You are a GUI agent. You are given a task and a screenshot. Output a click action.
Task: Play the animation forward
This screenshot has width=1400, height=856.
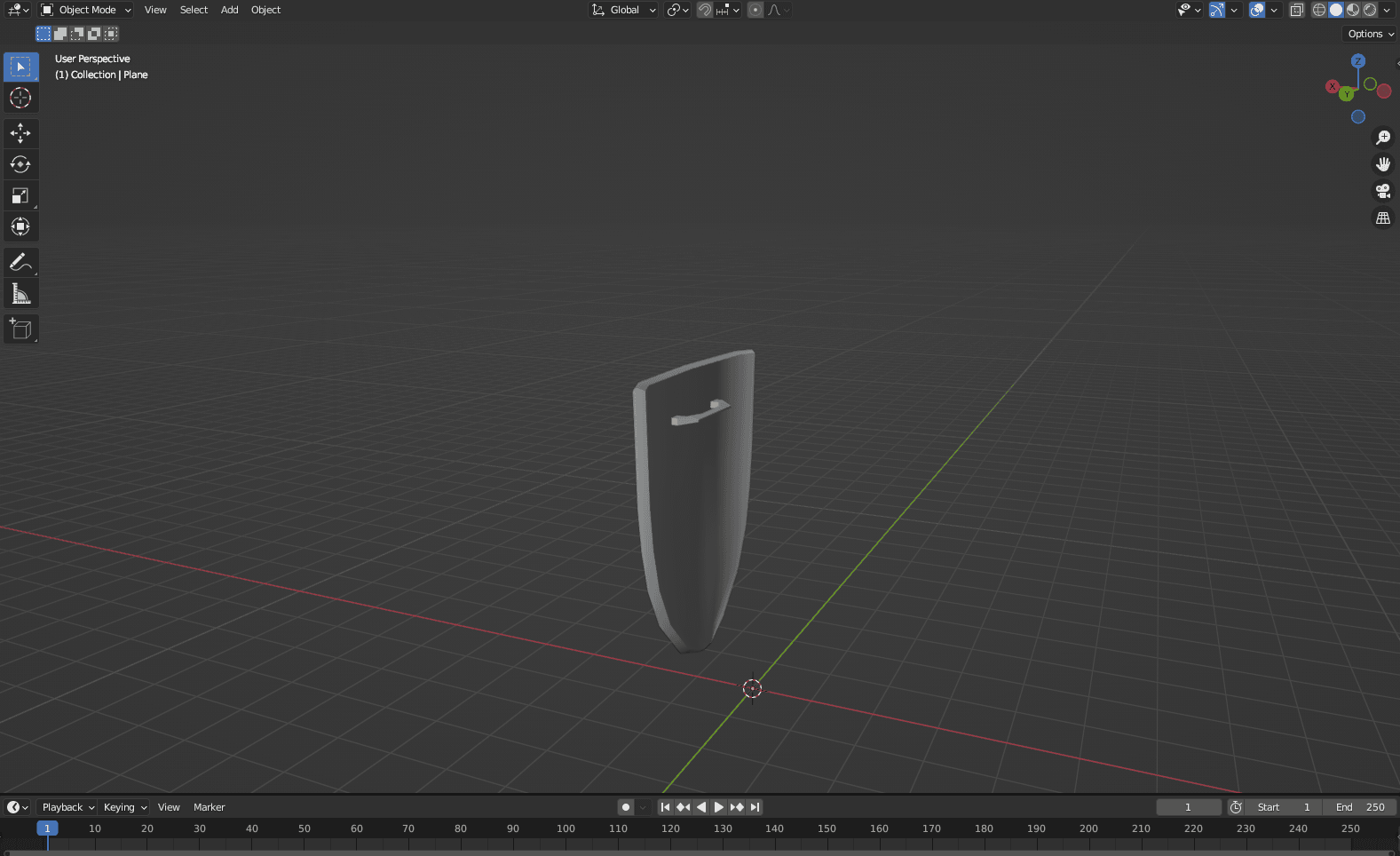[719, 807]
